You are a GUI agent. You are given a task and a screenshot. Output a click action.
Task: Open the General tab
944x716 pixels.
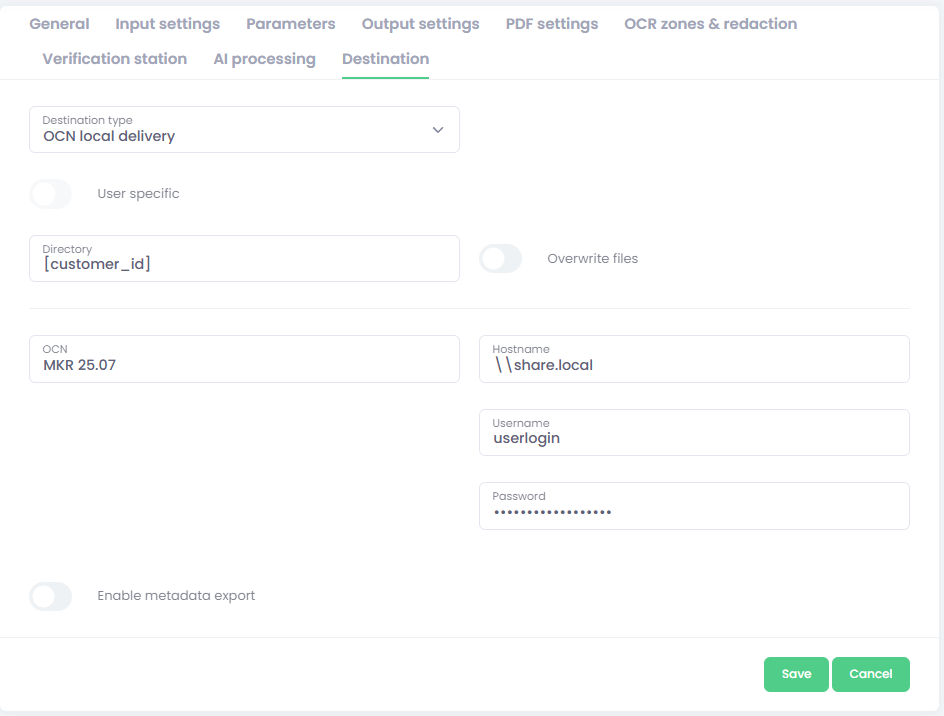(59, 24)
